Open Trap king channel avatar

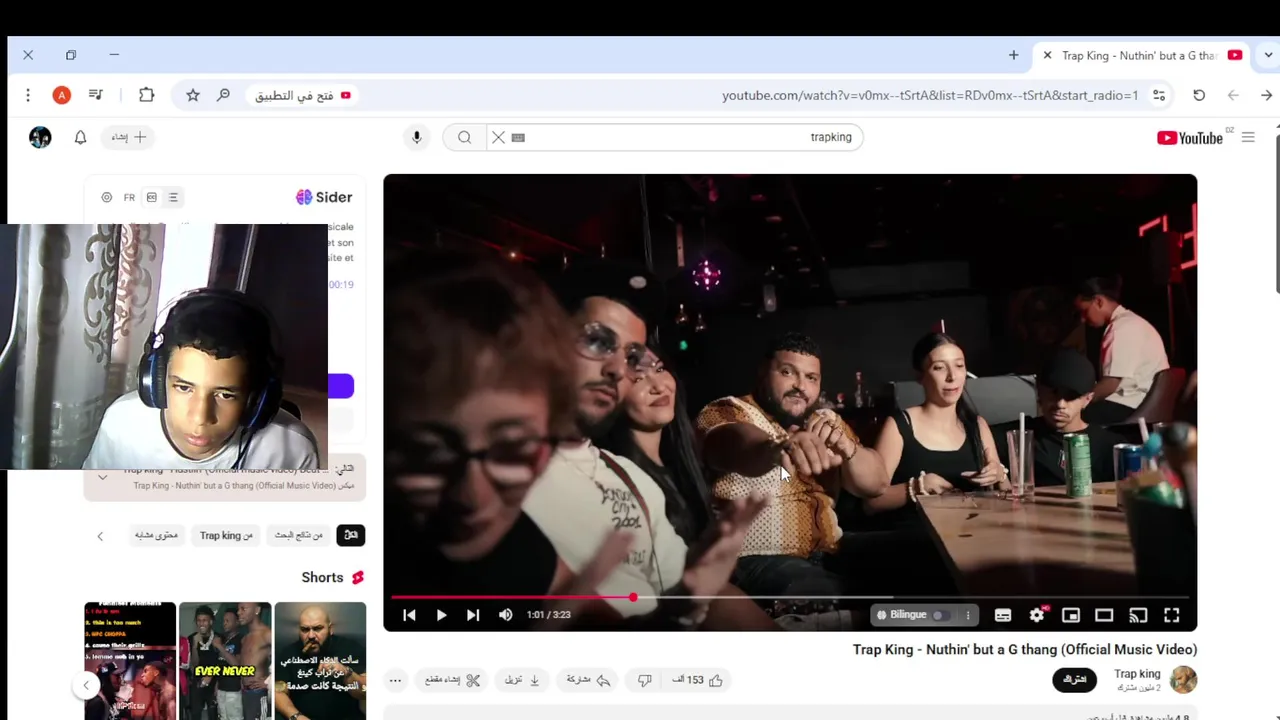tap(1184, 680)
